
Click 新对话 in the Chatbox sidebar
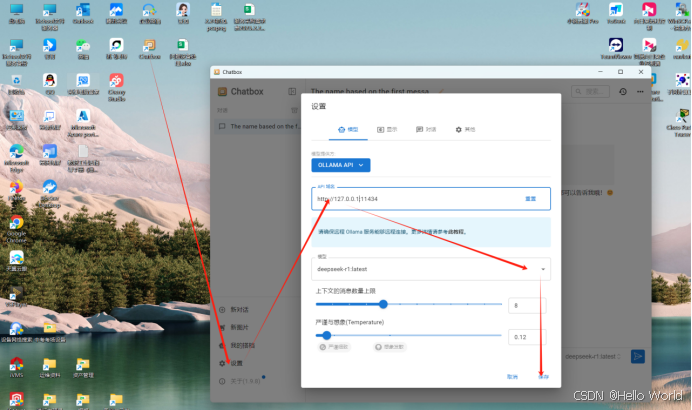point(234,310)
